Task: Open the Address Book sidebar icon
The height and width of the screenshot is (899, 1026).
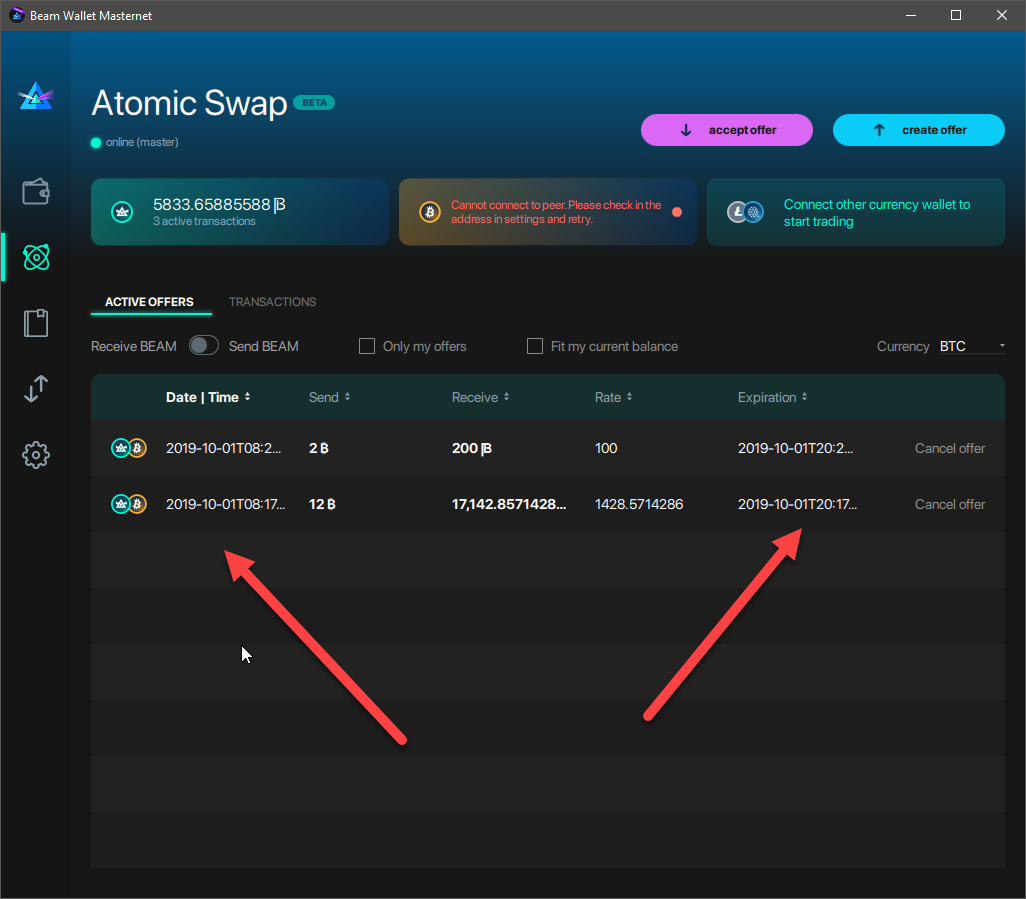Action: [x=36, y=323]
